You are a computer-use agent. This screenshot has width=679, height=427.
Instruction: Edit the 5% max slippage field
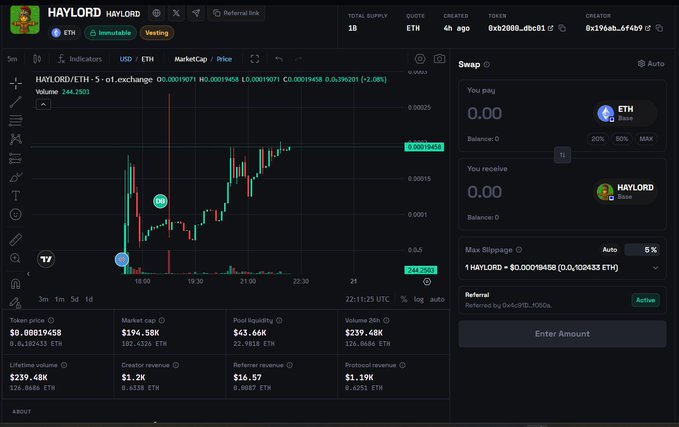[643, 250]
